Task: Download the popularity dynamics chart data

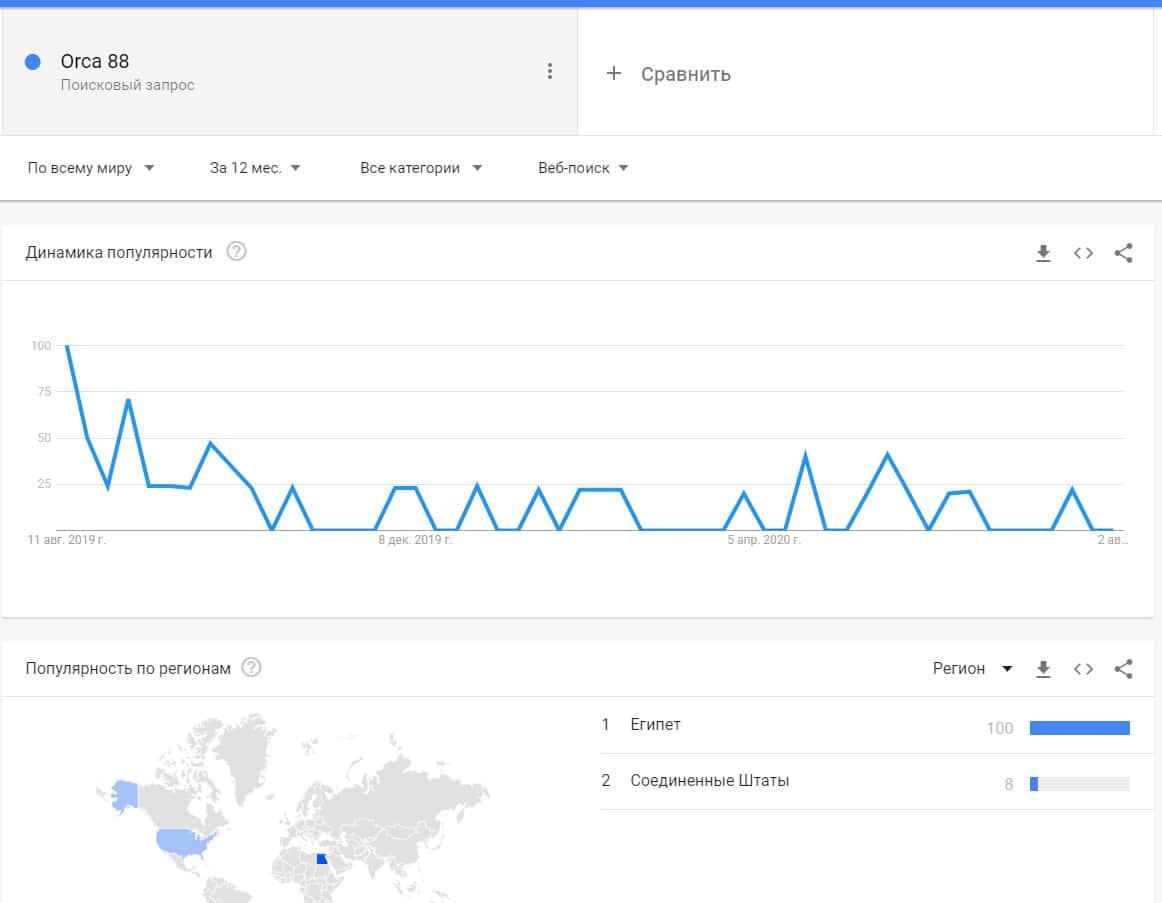Action: pos(1043,253)
